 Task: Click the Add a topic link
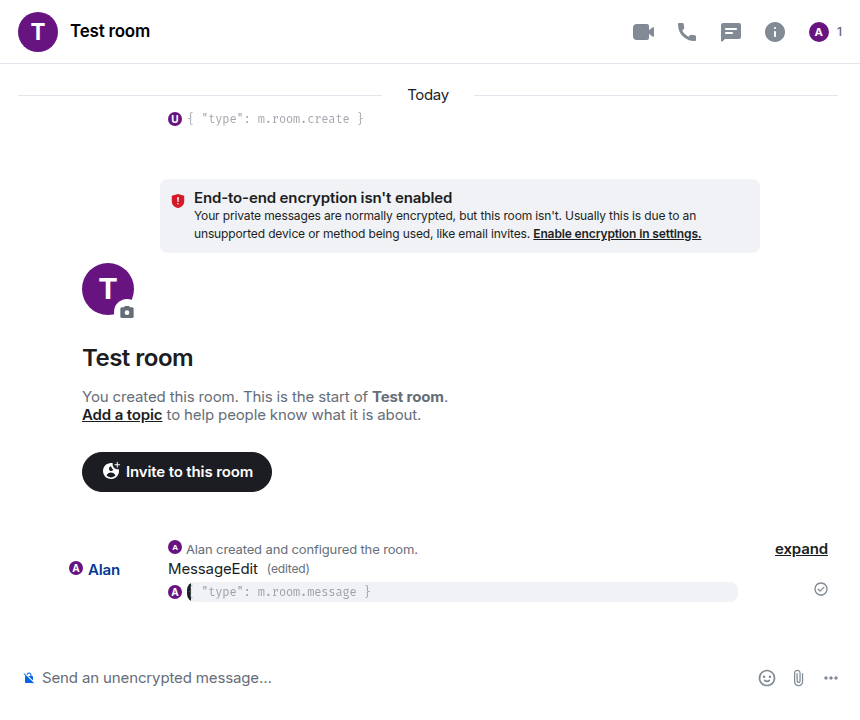tap(122, 415)
